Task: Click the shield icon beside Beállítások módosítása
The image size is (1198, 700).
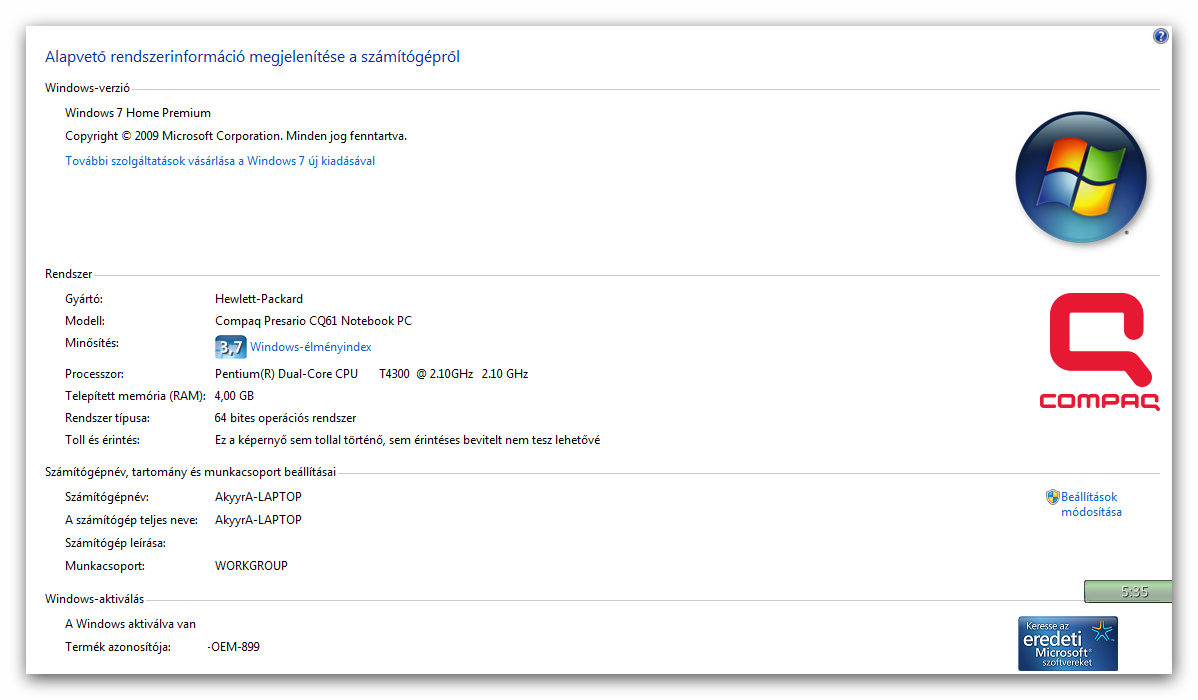Action: click(1052, 497)
